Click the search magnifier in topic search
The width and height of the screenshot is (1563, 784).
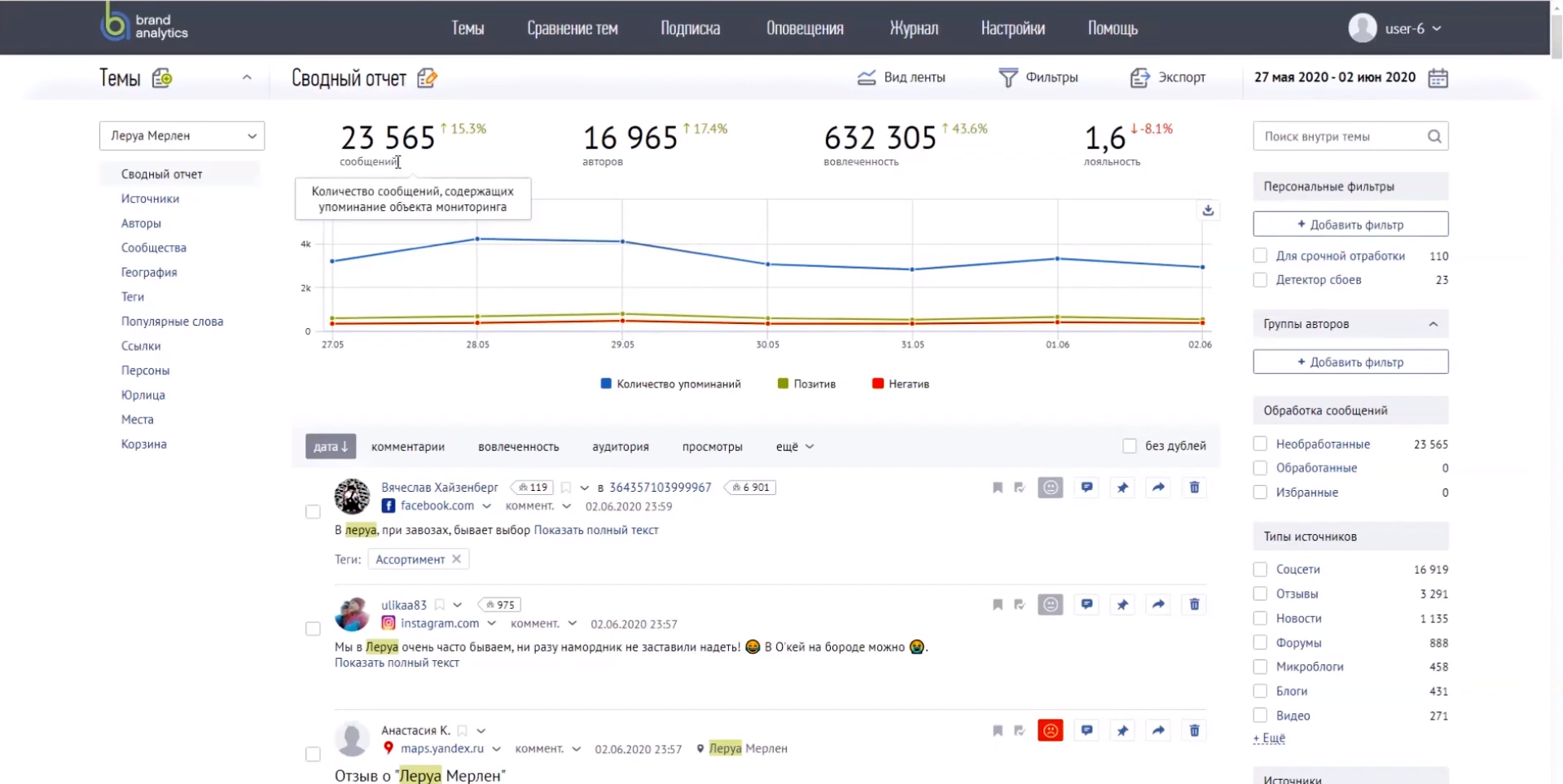click(x=1434, y=137)
